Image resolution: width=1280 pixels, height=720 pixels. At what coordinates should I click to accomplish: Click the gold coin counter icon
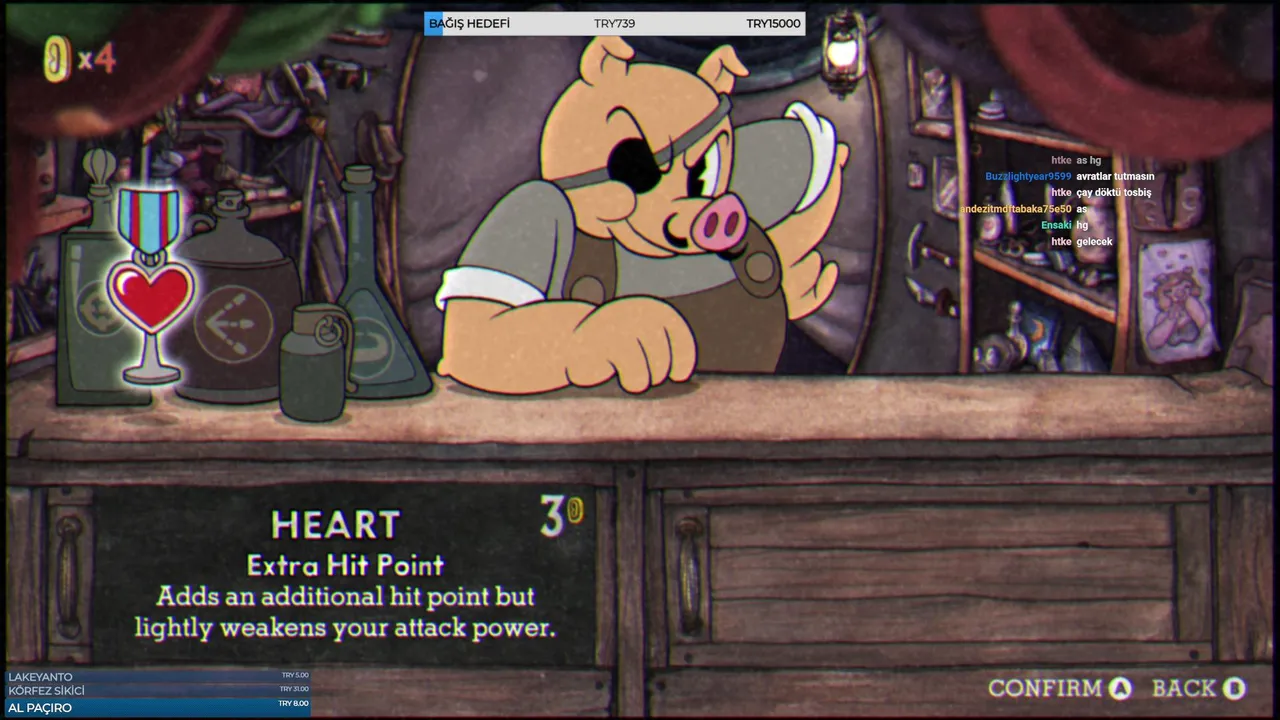[57, 58]
